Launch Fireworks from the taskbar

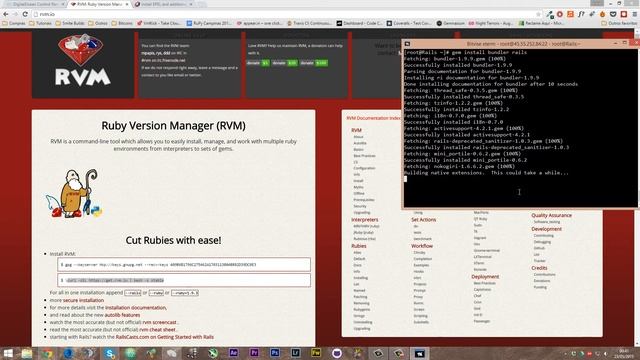[x=316, y=353]
